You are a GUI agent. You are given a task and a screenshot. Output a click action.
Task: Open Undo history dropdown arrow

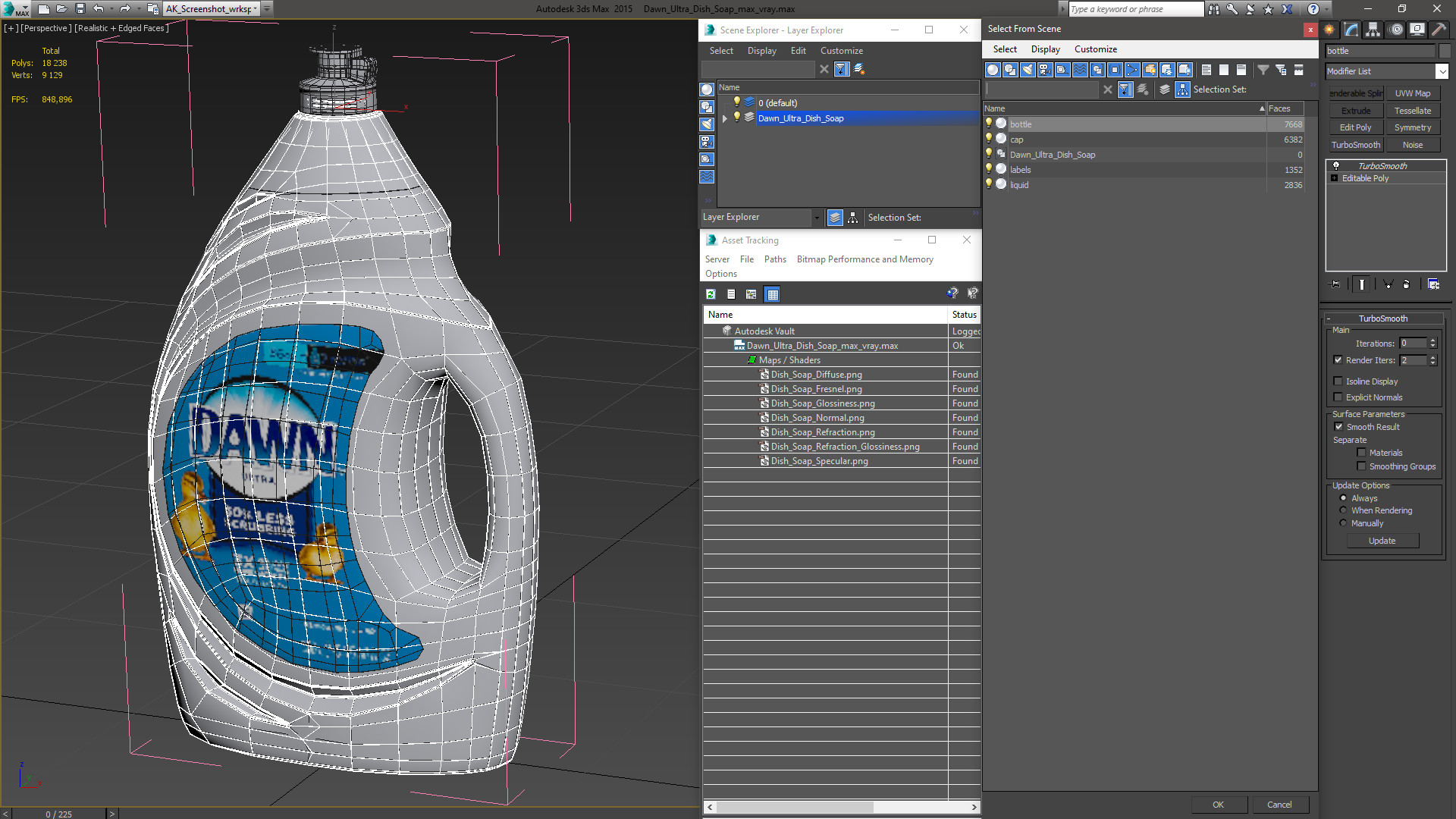point(111,8)
